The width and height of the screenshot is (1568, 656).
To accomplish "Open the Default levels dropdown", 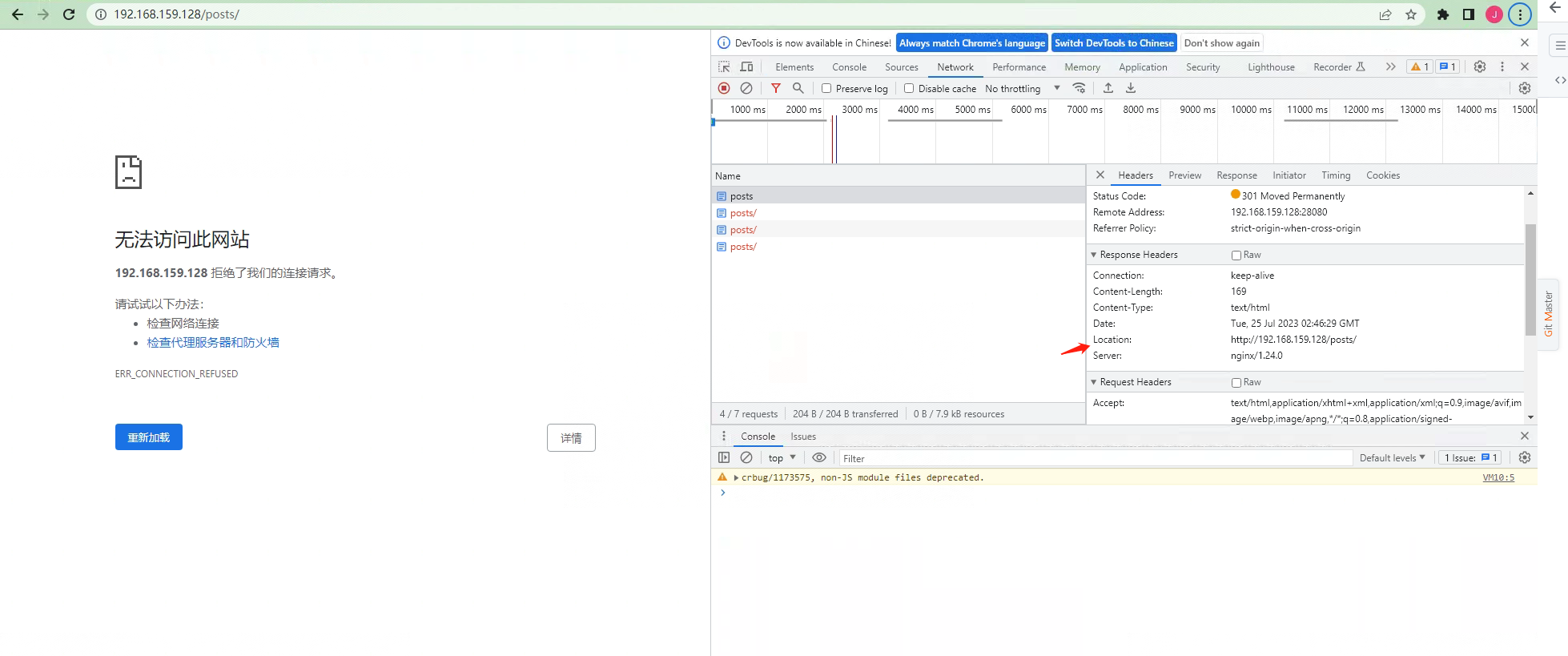I will pyautogui.click(x=1392, y=458).
